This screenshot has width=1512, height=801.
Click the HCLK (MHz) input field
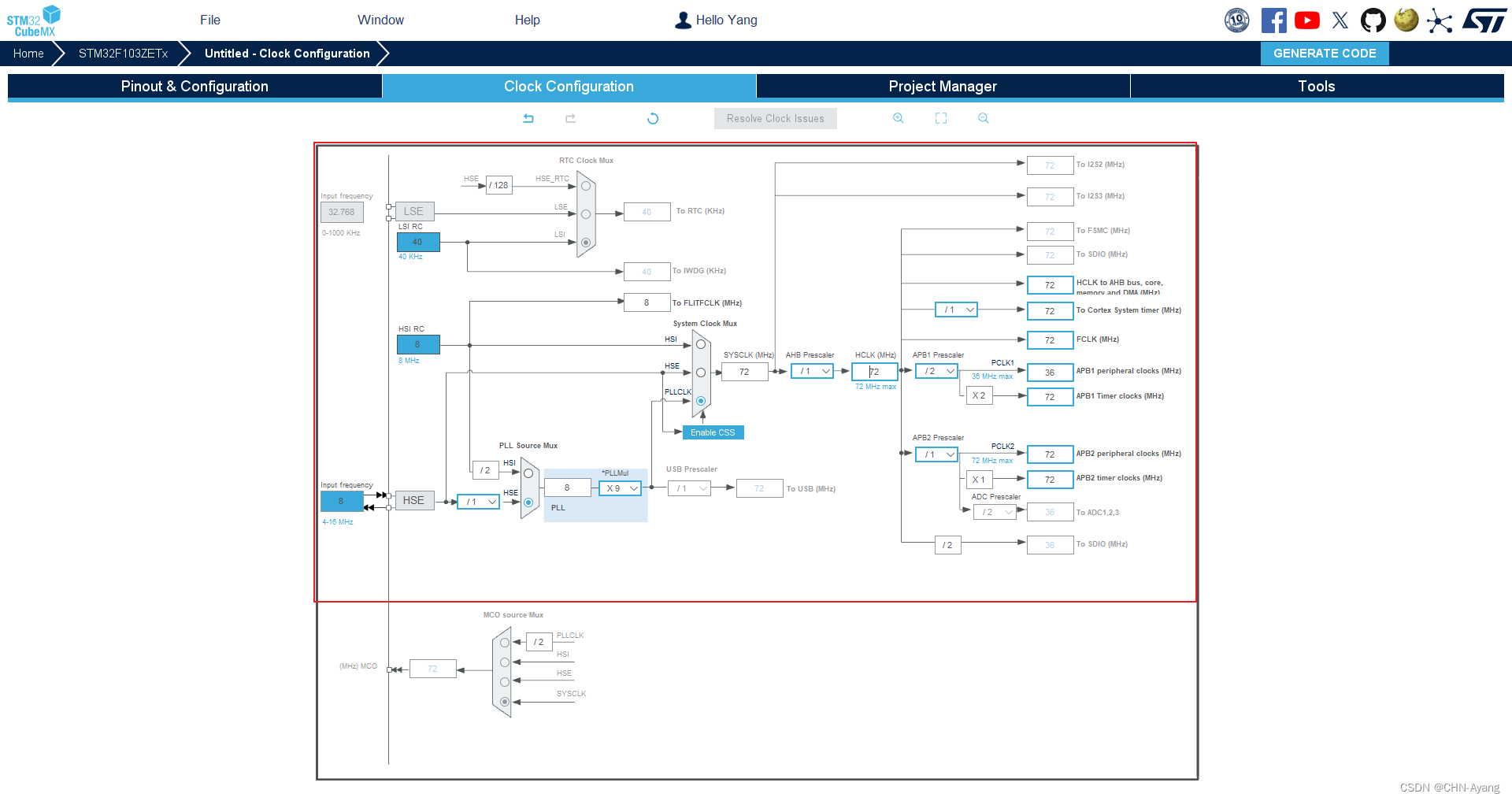tap(875, 372)
